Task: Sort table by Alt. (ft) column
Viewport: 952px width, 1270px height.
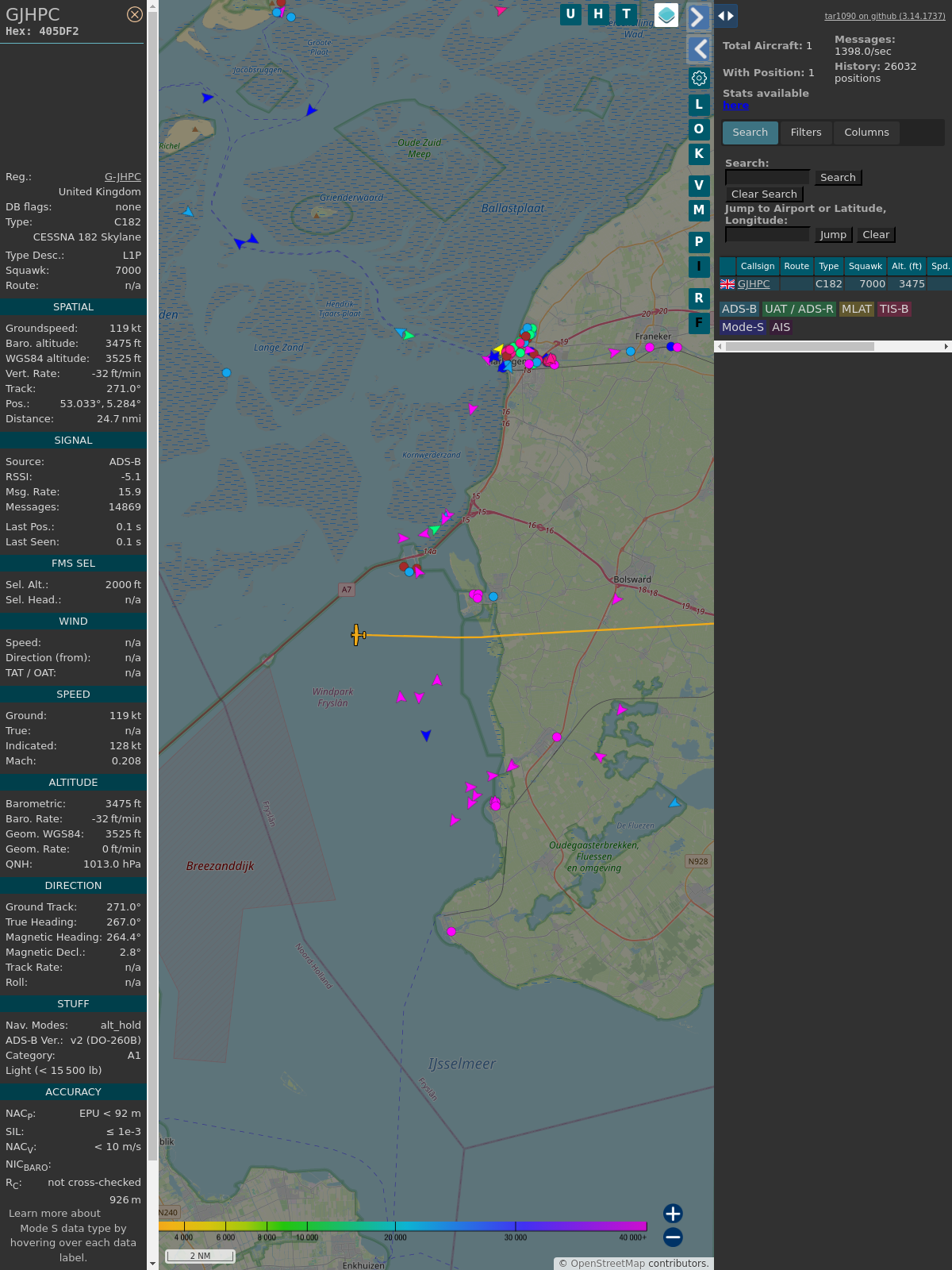Action: 907,267
